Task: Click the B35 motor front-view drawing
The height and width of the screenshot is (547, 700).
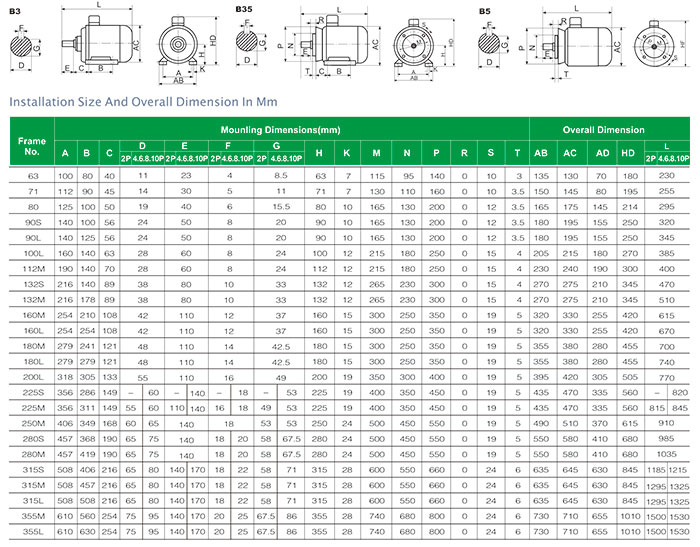Action: point(423,49)
